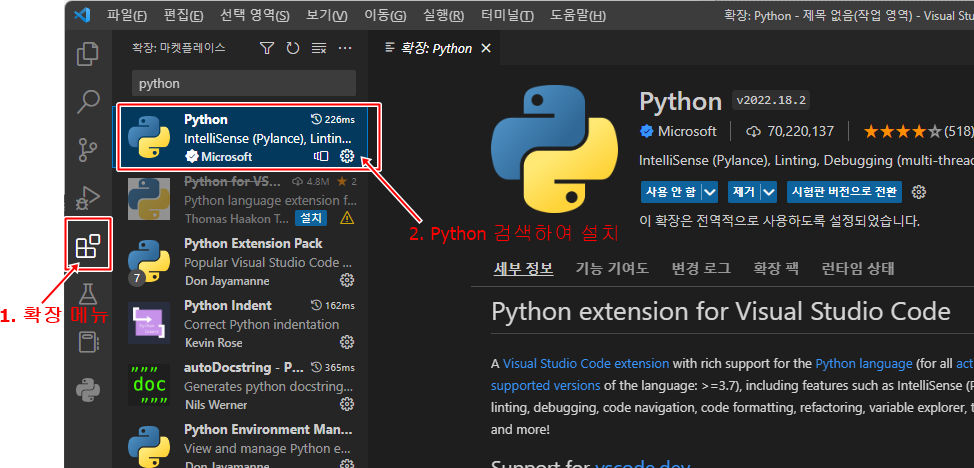Open the 파일(F) menu
The height and width of the screenshot is (468, 974).
click(x=127, y=16)
